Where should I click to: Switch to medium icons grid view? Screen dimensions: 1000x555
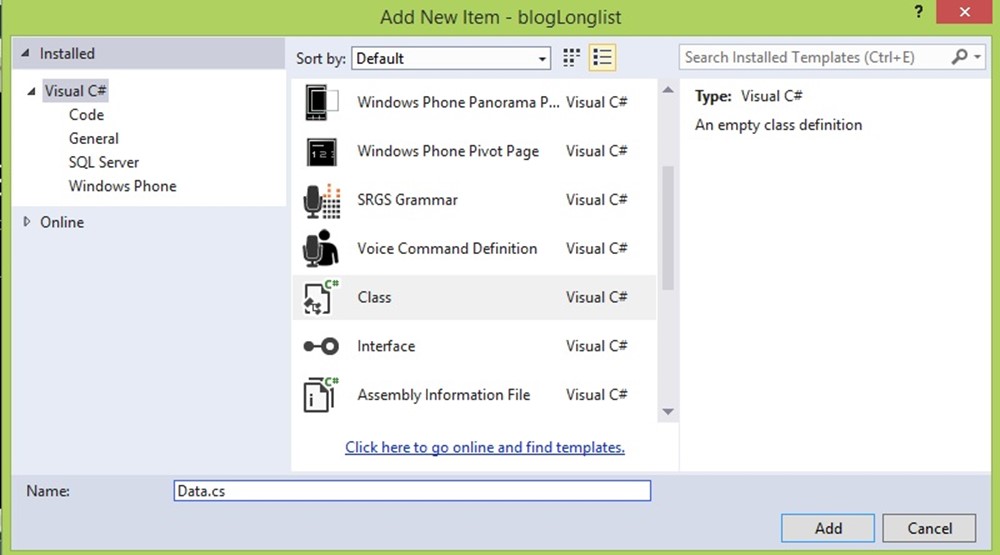pyautogui.click(x=571, y=58)
